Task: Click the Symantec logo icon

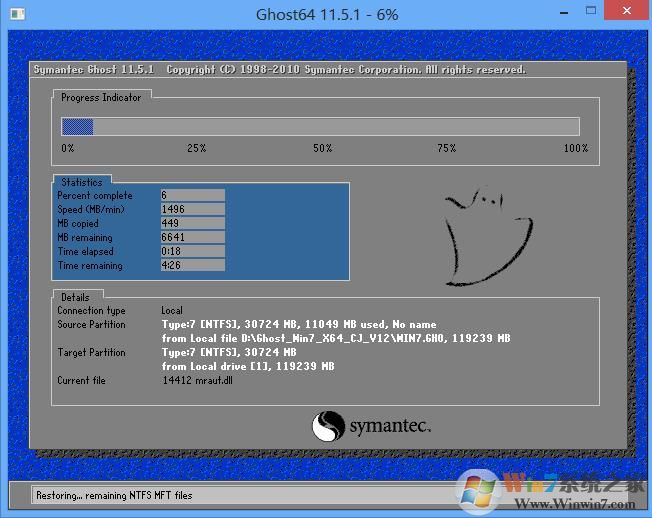Action: (327, 428)
